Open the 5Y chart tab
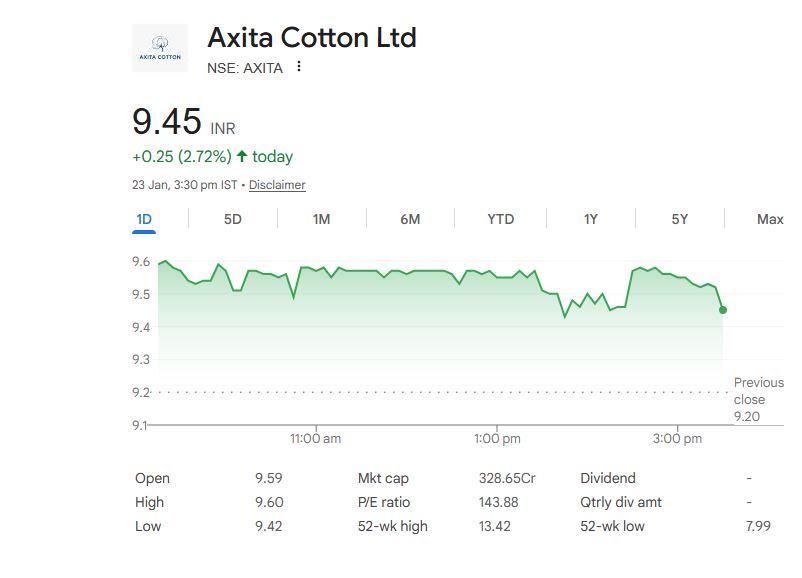 680,219
